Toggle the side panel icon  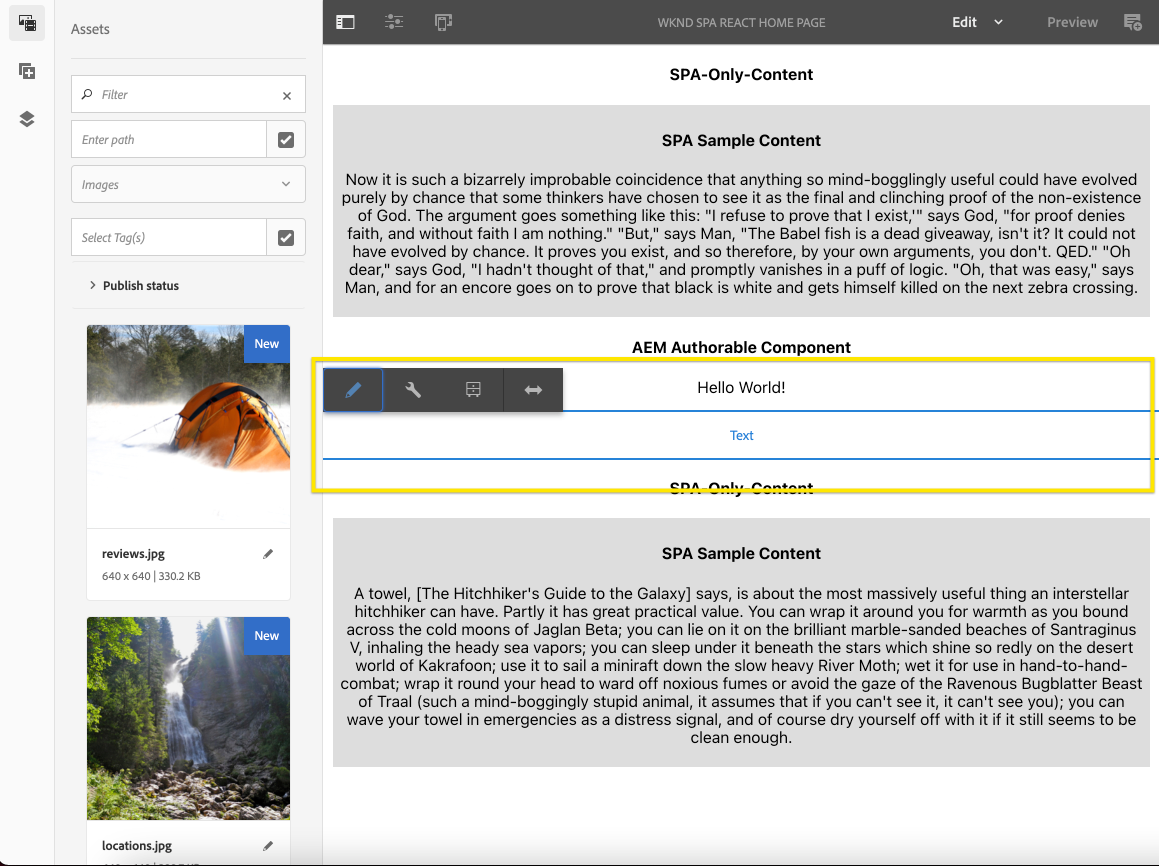click(345, 22)
